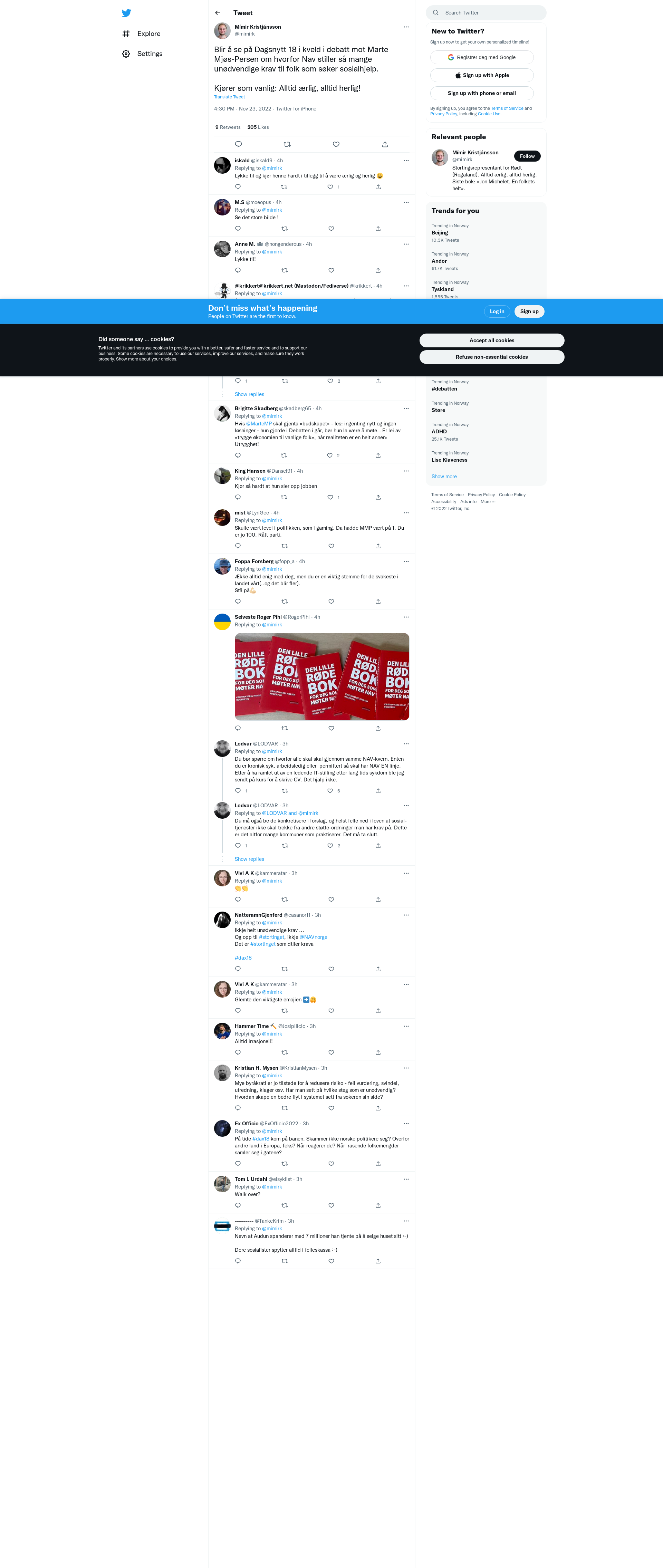Expand Show replies under Lodvar's thread
663x1568 pixels.
(250, 859)
